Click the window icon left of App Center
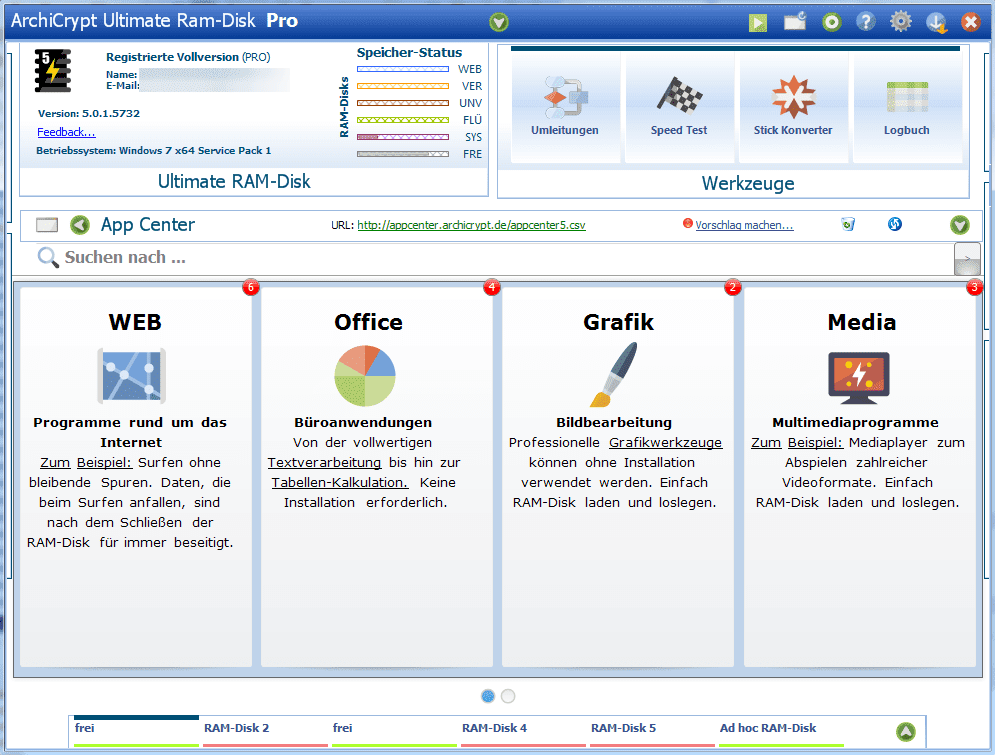This screenshot has width=995, height=755. tap(47, 225)
